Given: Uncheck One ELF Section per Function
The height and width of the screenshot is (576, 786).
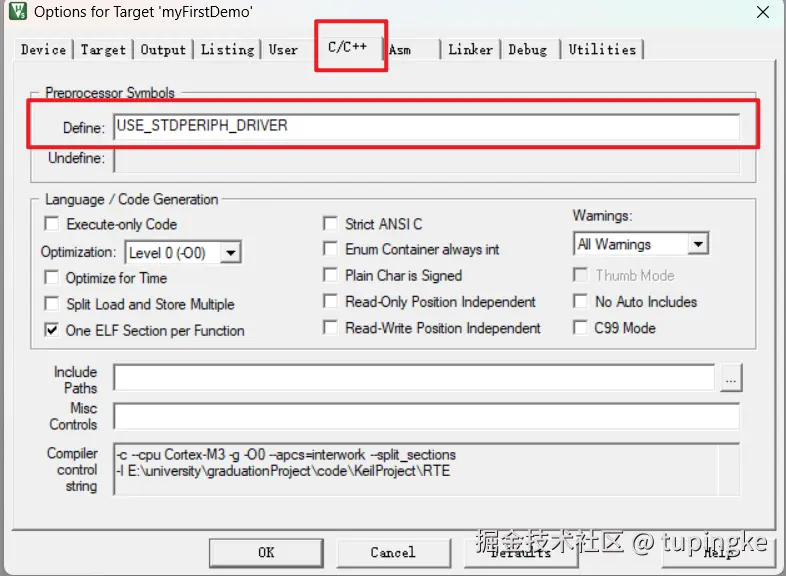Looking at the screenshot, I should click(x=52, y=330).
